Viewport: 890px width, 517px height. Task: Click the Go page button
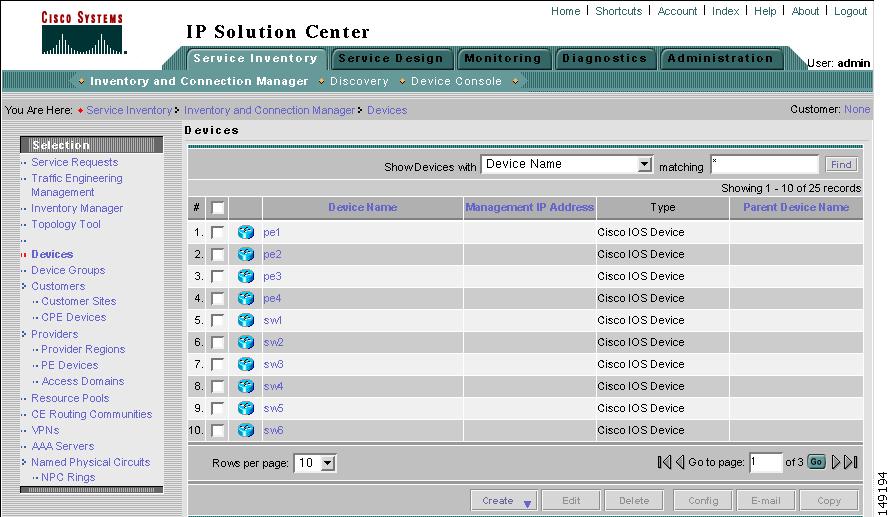pyautogui.click(x=816, y=462)
